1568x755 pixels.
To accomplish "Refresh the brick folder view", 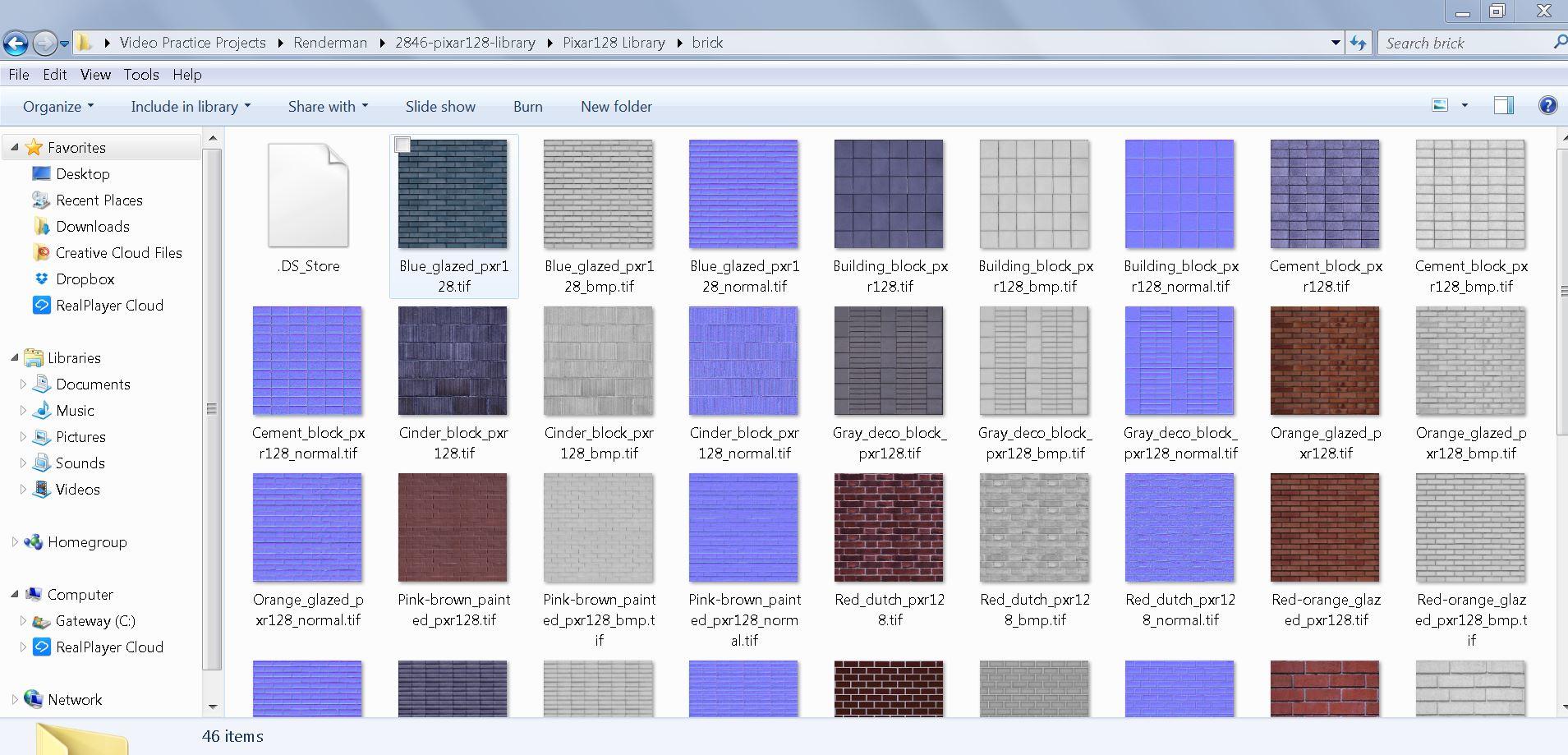I will coord(1358,43).
